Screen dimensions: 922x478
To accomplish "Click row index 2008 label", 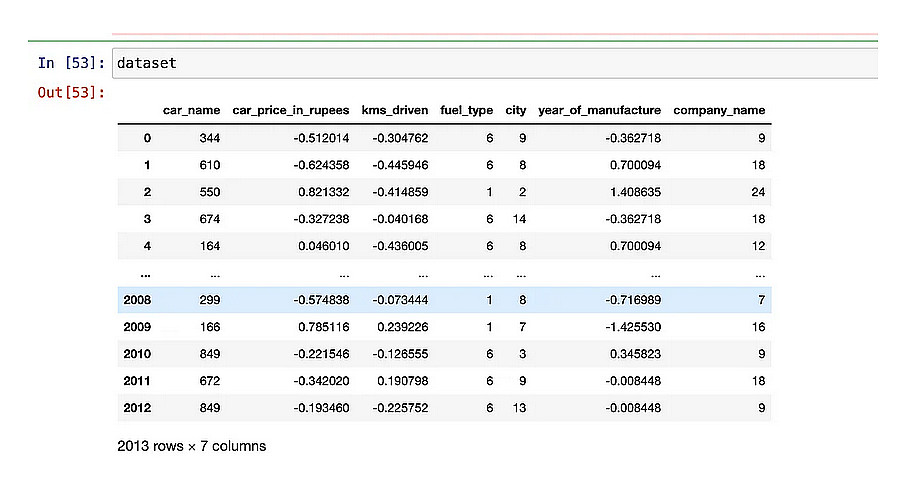I will (137, 300).
